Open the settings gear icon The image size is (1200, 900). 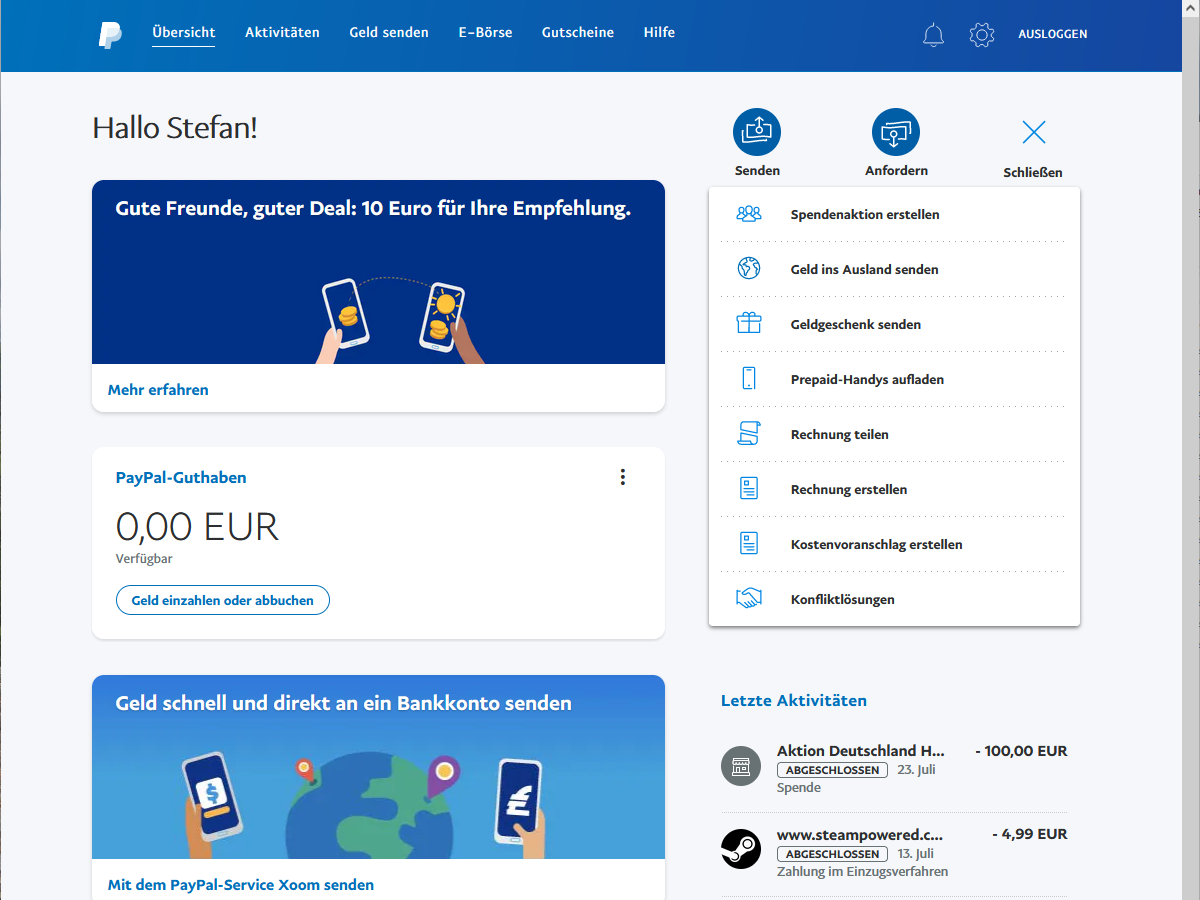point(982,35)
